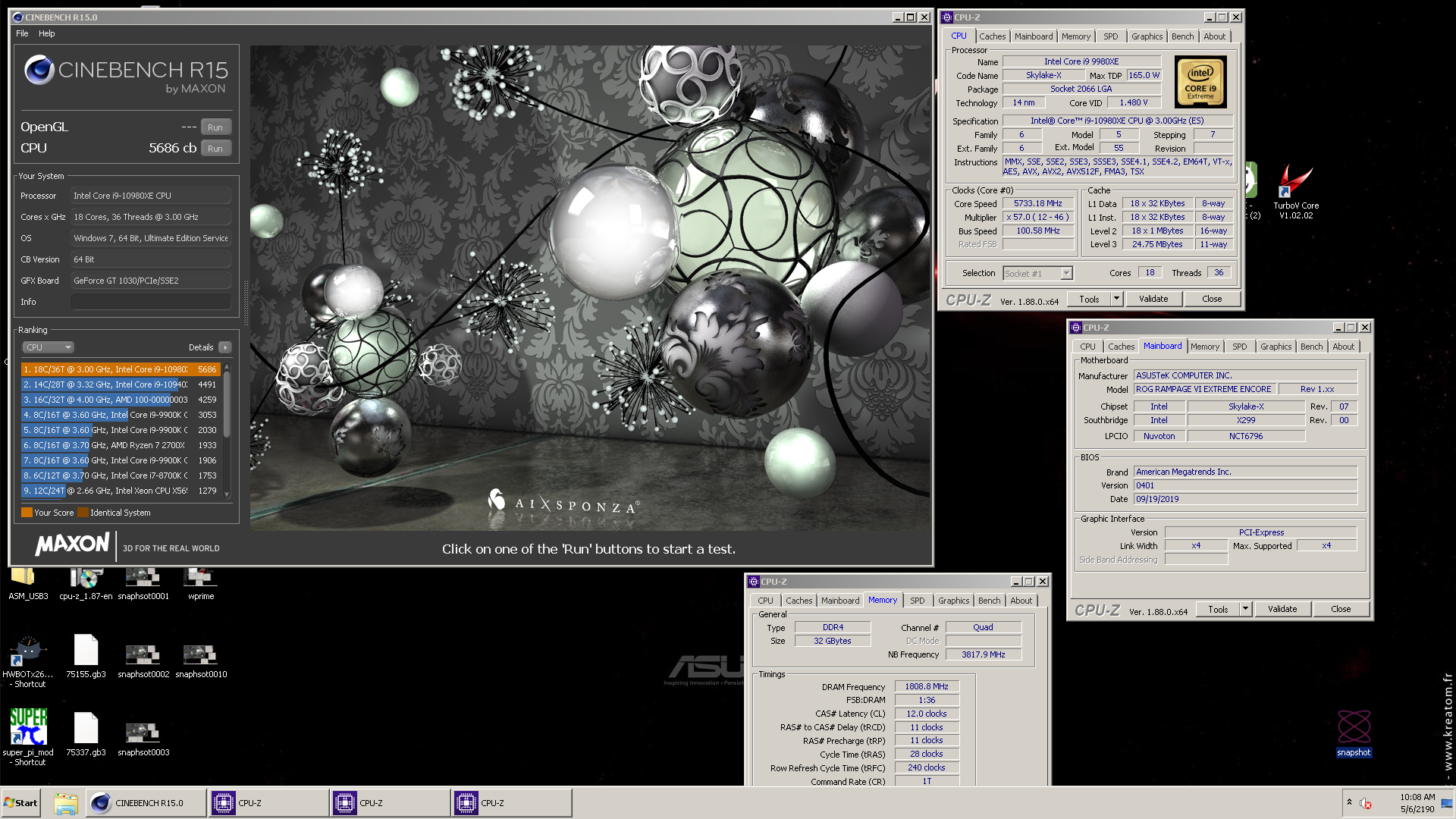The width and height of the screenshot is (1456, 819).
Task: Select the snaphsot0001 desktop icon
Action: (x=143, y=584)
